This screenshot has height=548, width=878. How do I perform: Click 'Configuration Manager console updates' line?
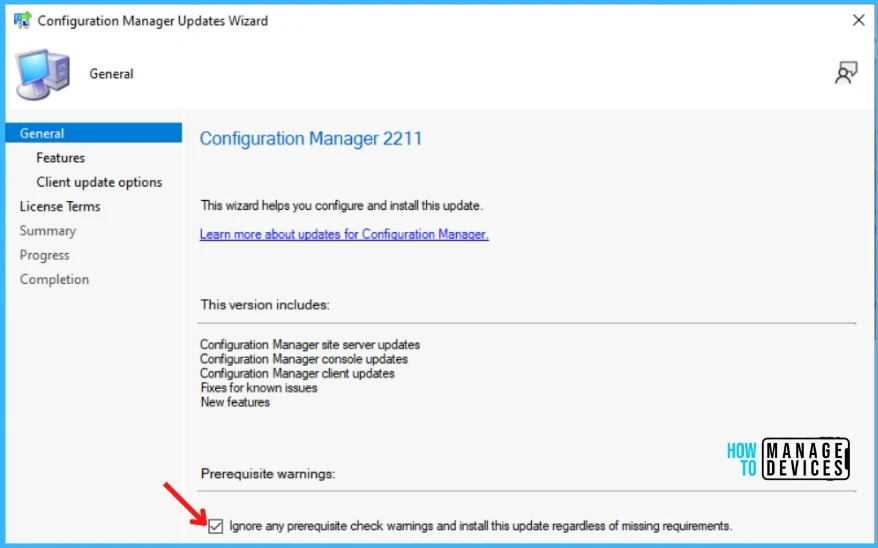[x=303, y=359]
